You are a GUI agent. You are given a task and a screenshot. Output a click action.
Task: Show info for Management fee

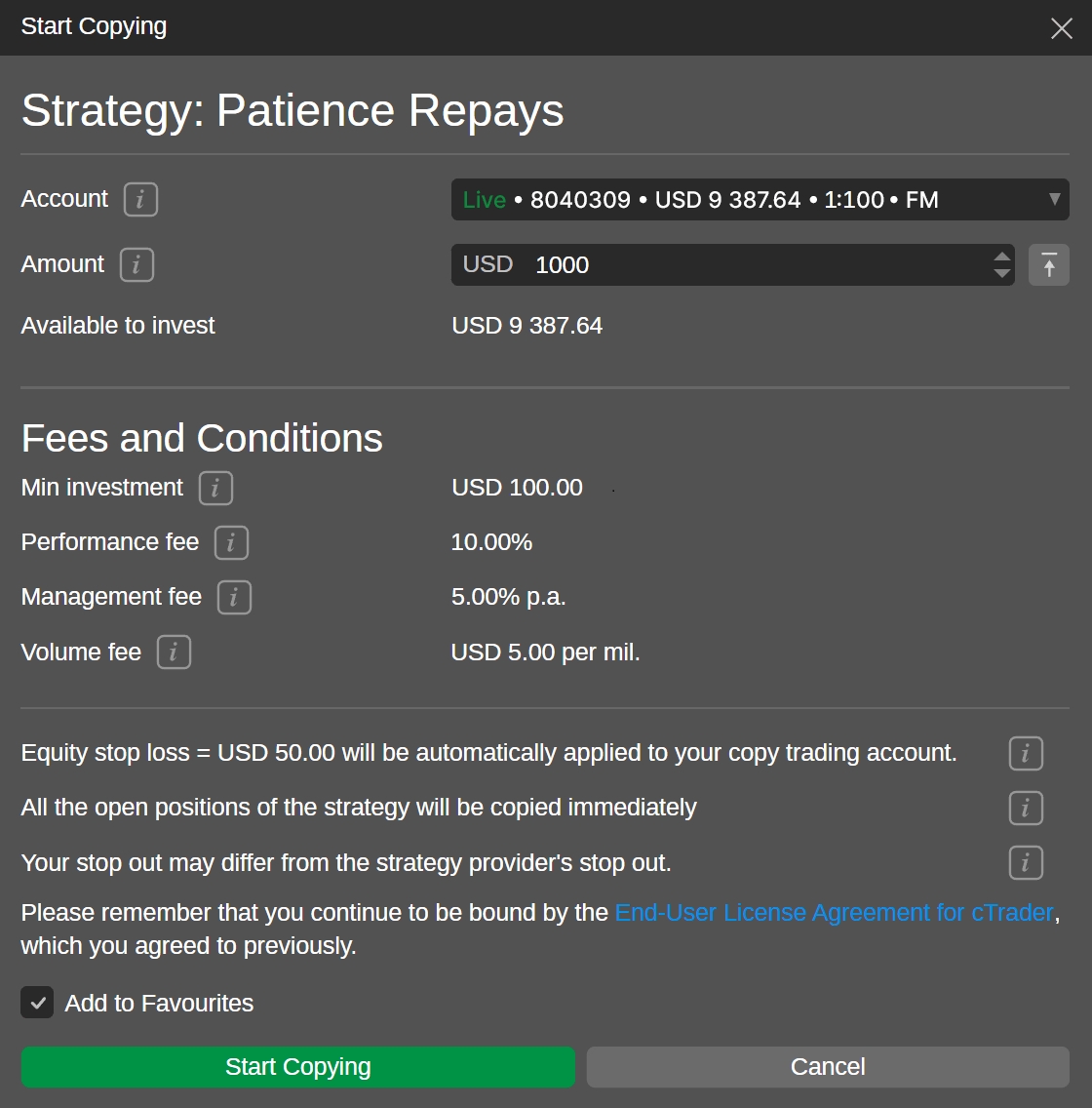pyautogui.click(x=234, y=598)
